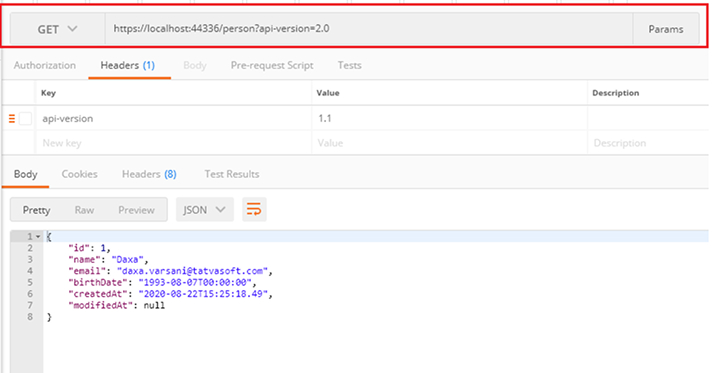Select the Raw view mode
Screen dimensions: 716x373
click(x=84, y=210)
